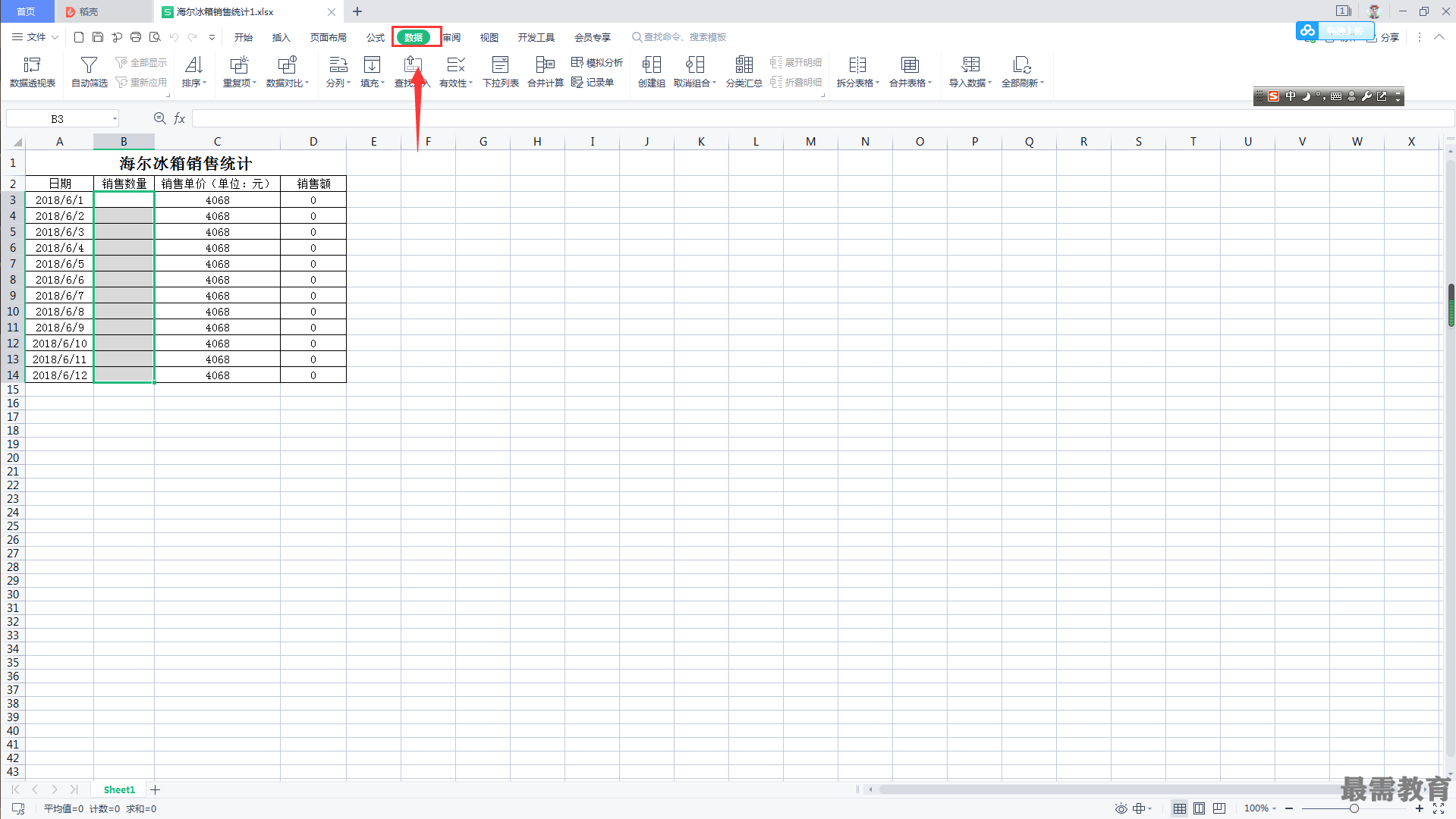Open the 首页 home tab

click(27, 11)
